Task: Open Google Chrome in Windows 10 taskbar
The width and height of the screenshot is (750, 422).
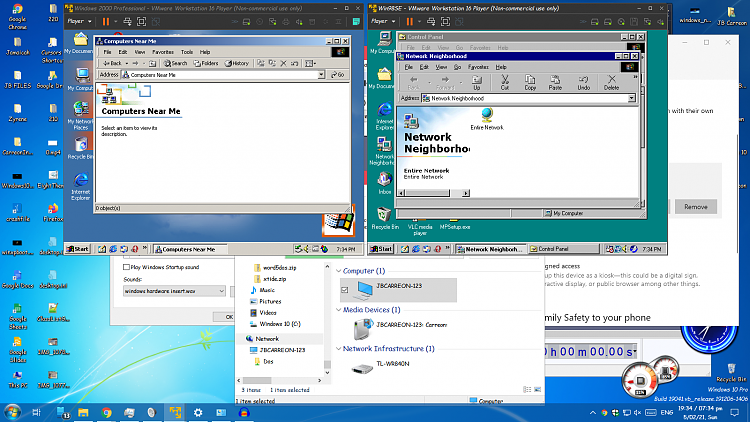Action: [x=106, y=412]
